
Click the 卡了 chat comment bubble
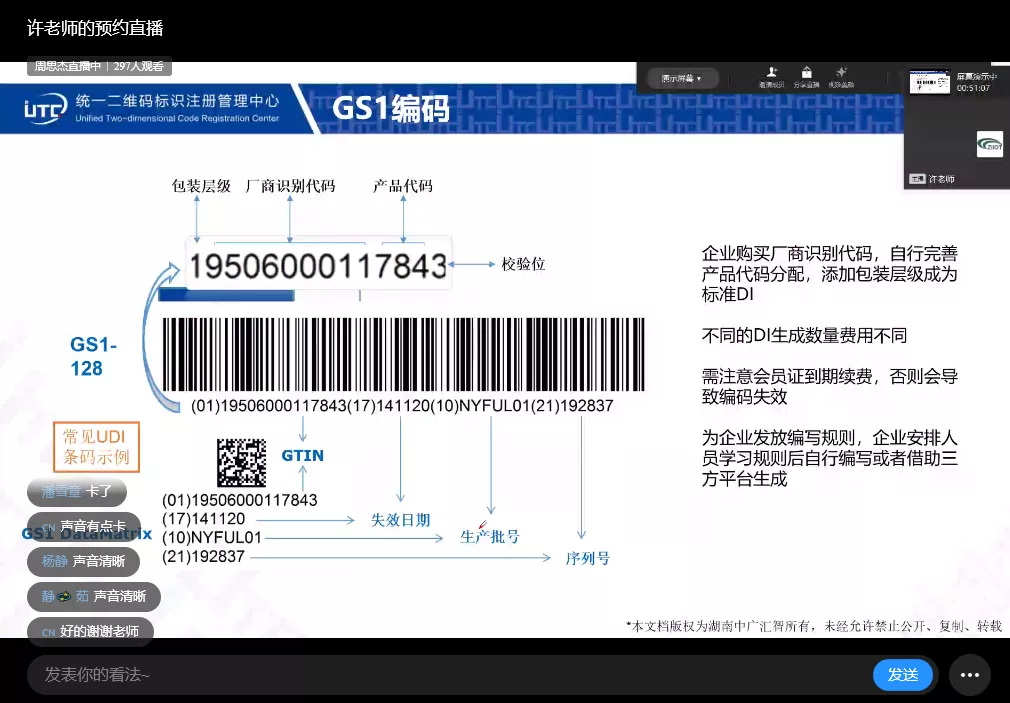pos(77,492)
